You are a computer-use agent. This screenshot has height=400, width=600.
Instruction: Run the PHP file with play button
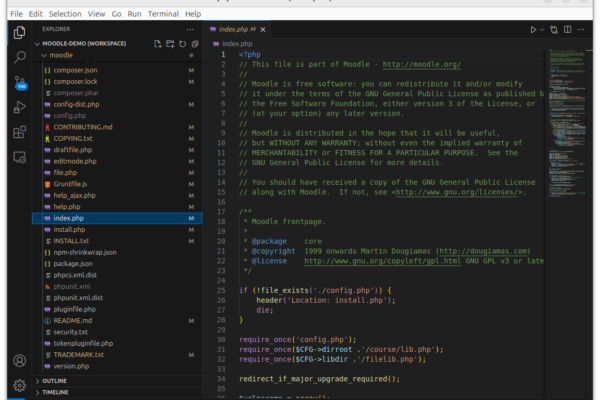tap(533, 29)
